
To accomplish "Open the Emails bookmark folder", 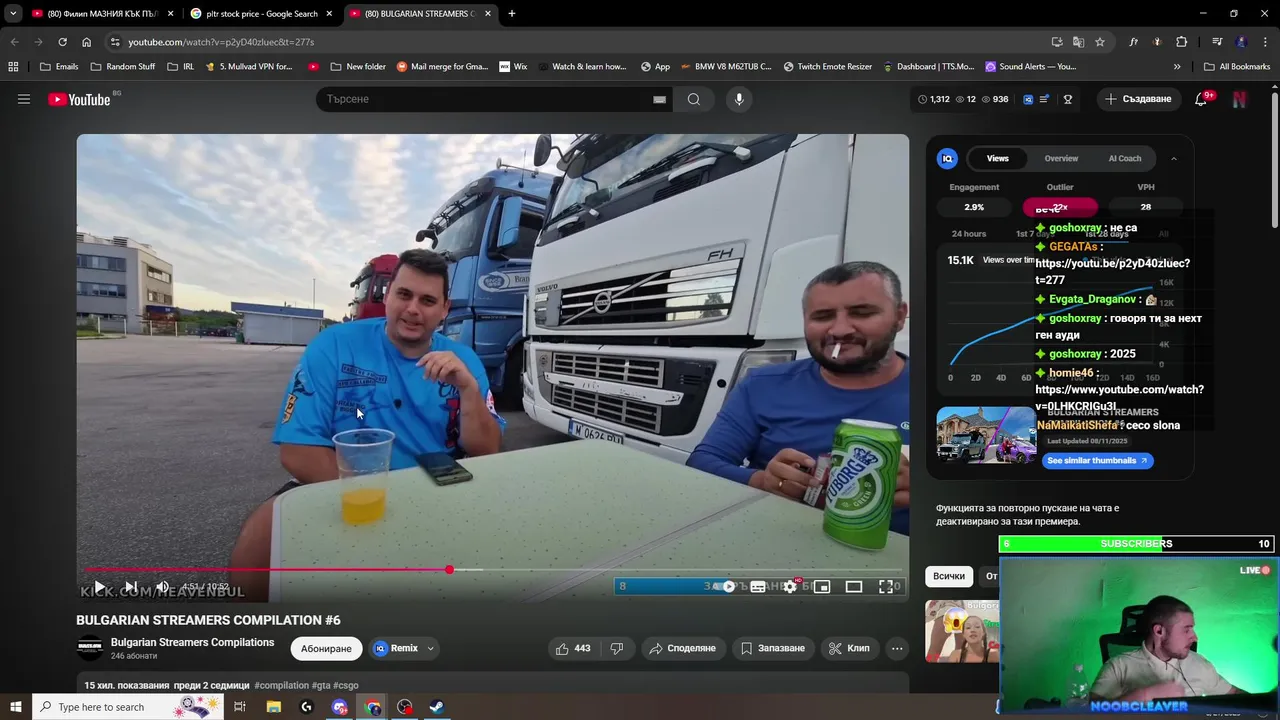I will point(59,67).
